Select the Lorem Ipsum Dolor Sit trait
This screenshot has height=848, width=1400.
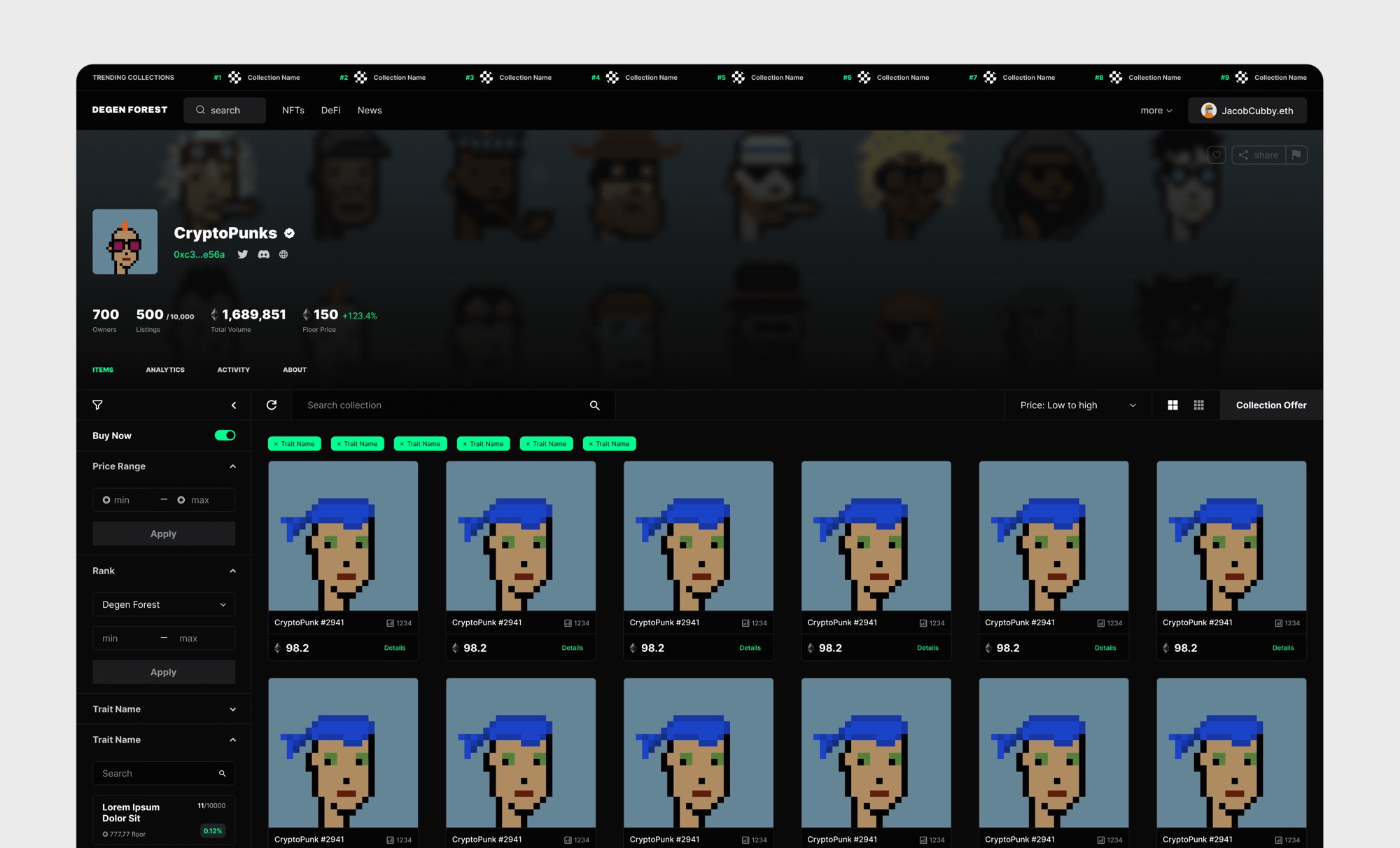[x=164, y=819]
